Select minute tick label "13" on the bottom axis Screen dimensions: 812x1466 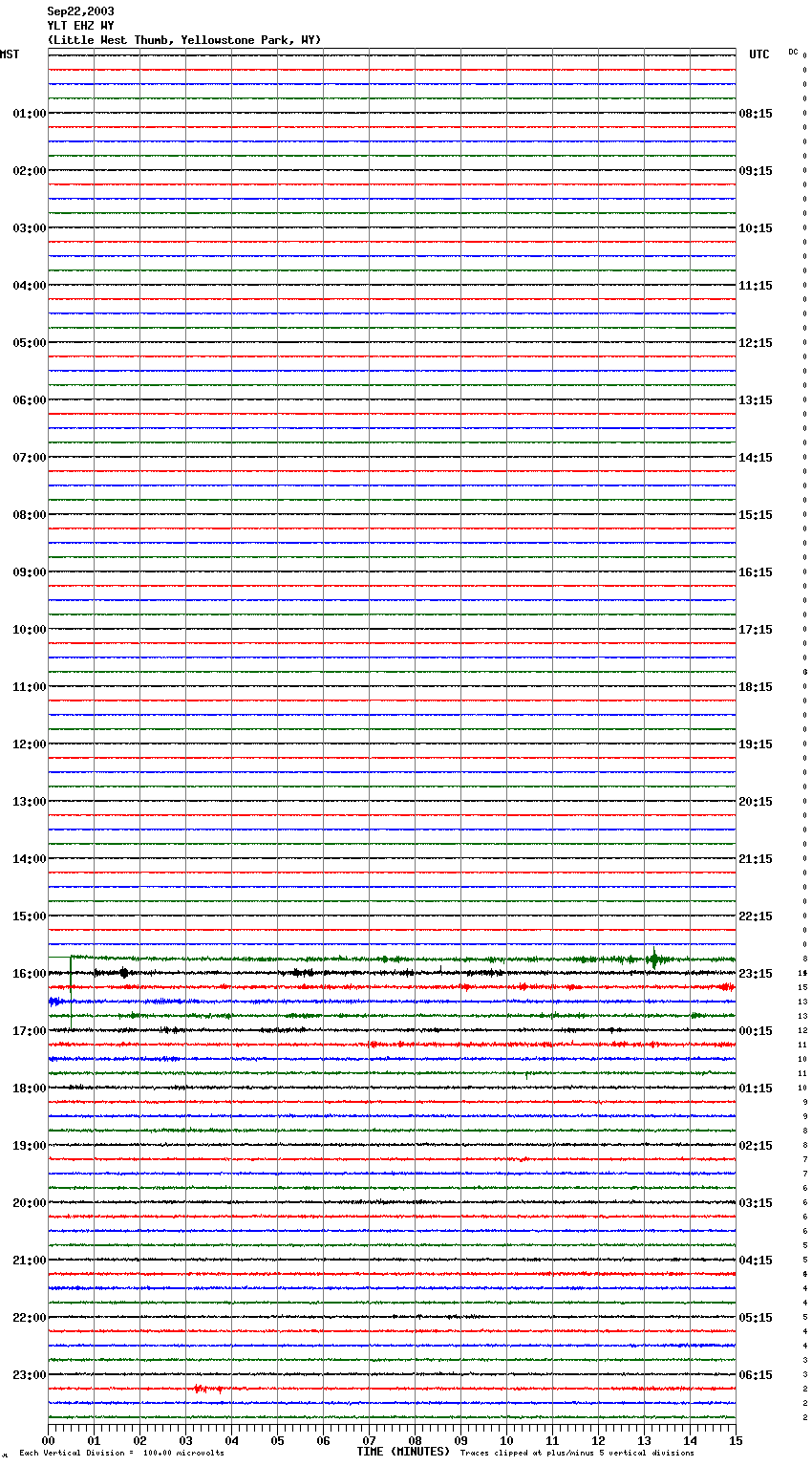[644, 1440]
